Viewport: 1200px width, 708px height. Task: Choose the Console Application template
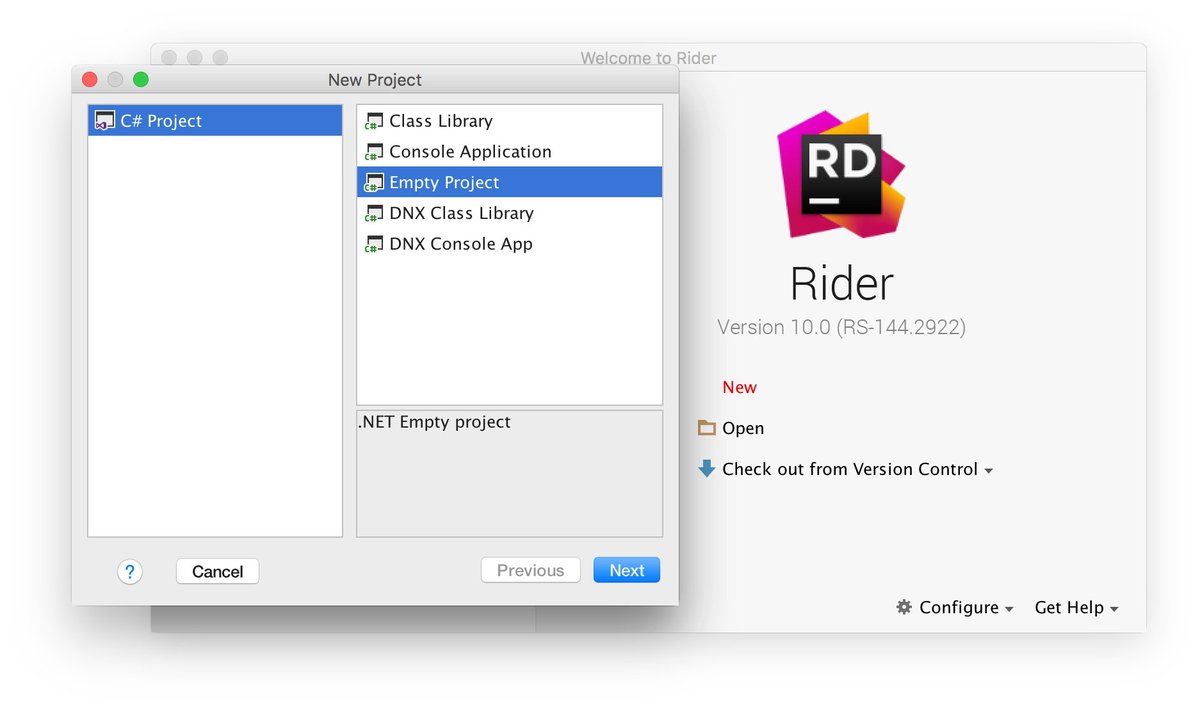pyautogui.click(x=509, y=152)
